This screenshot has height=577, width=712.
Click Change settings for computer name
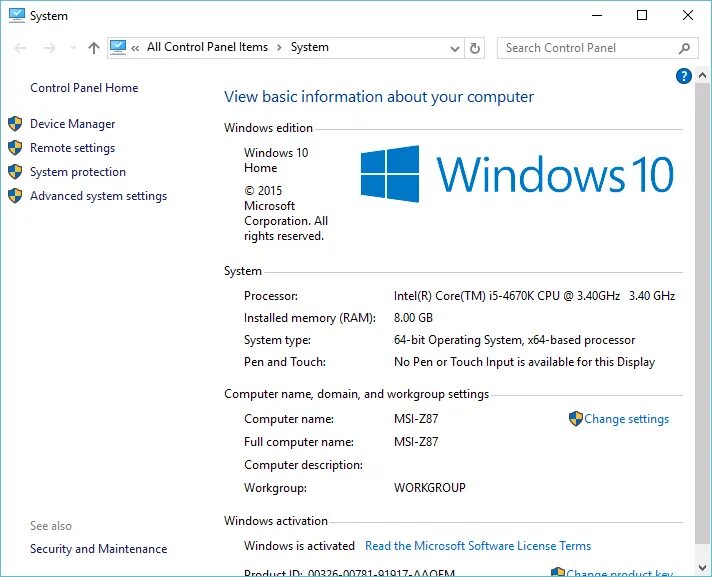tap(626, 419)
